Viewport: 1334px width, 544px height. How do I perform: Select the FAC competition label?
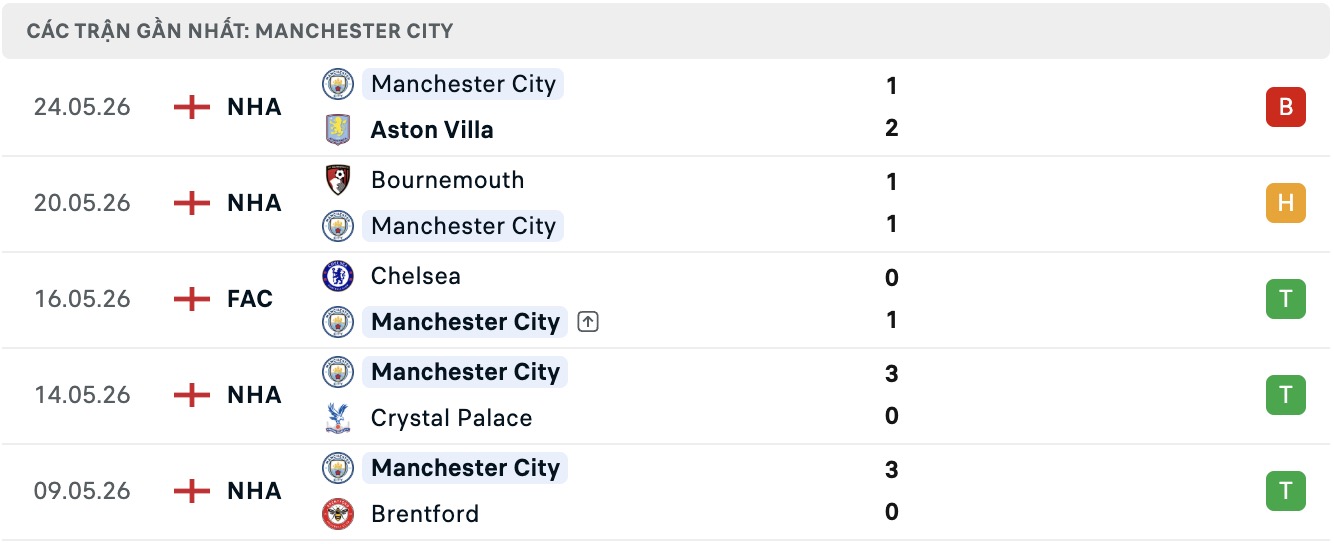(x=250, y=299)
